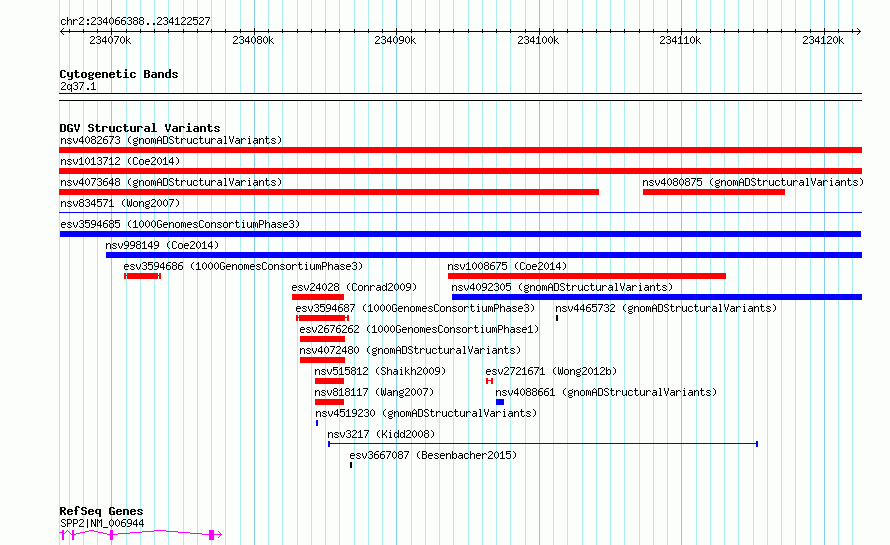The height and width of the screenshot is (545, 890).
Task: Click the DGV Structural Variants track title
Action: click(140, 128)
